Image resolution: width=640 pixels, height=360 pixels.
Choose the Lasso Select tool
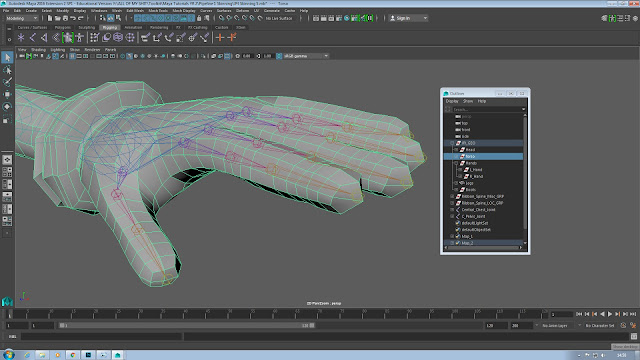tap(7, 70)
